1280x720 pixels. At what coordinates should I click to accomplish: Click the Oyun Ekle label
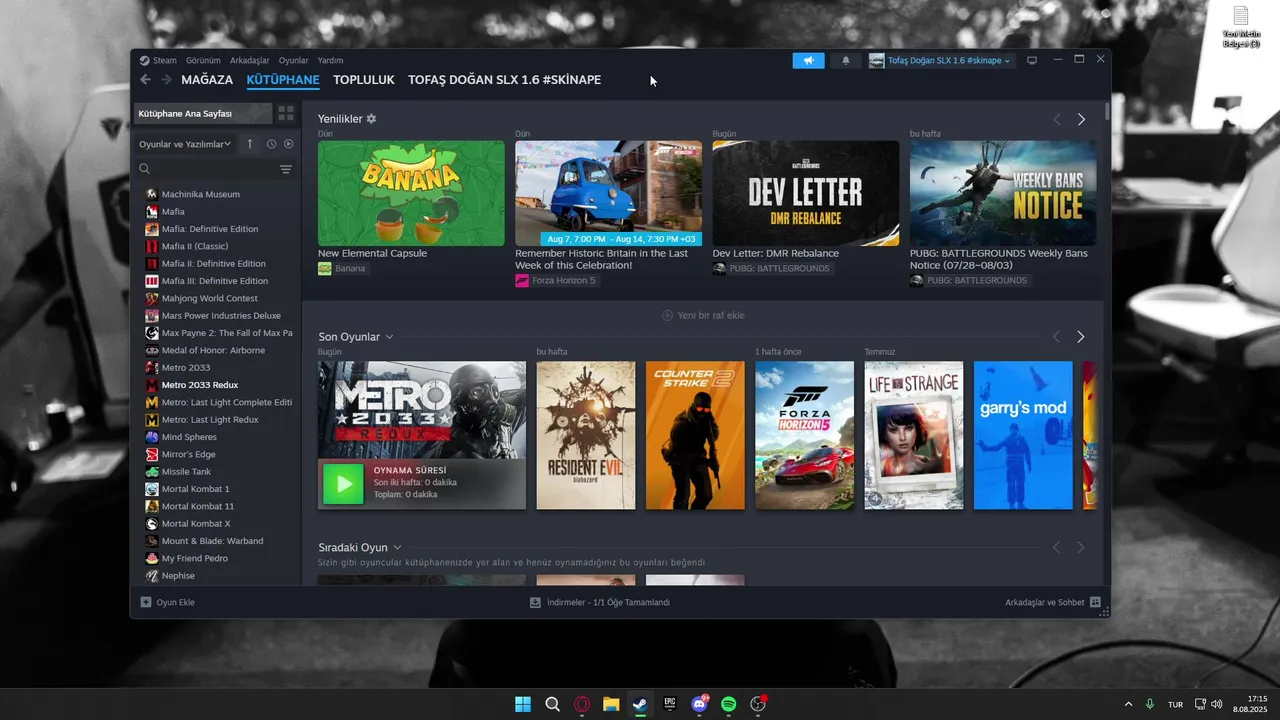(x=175, y=602)
